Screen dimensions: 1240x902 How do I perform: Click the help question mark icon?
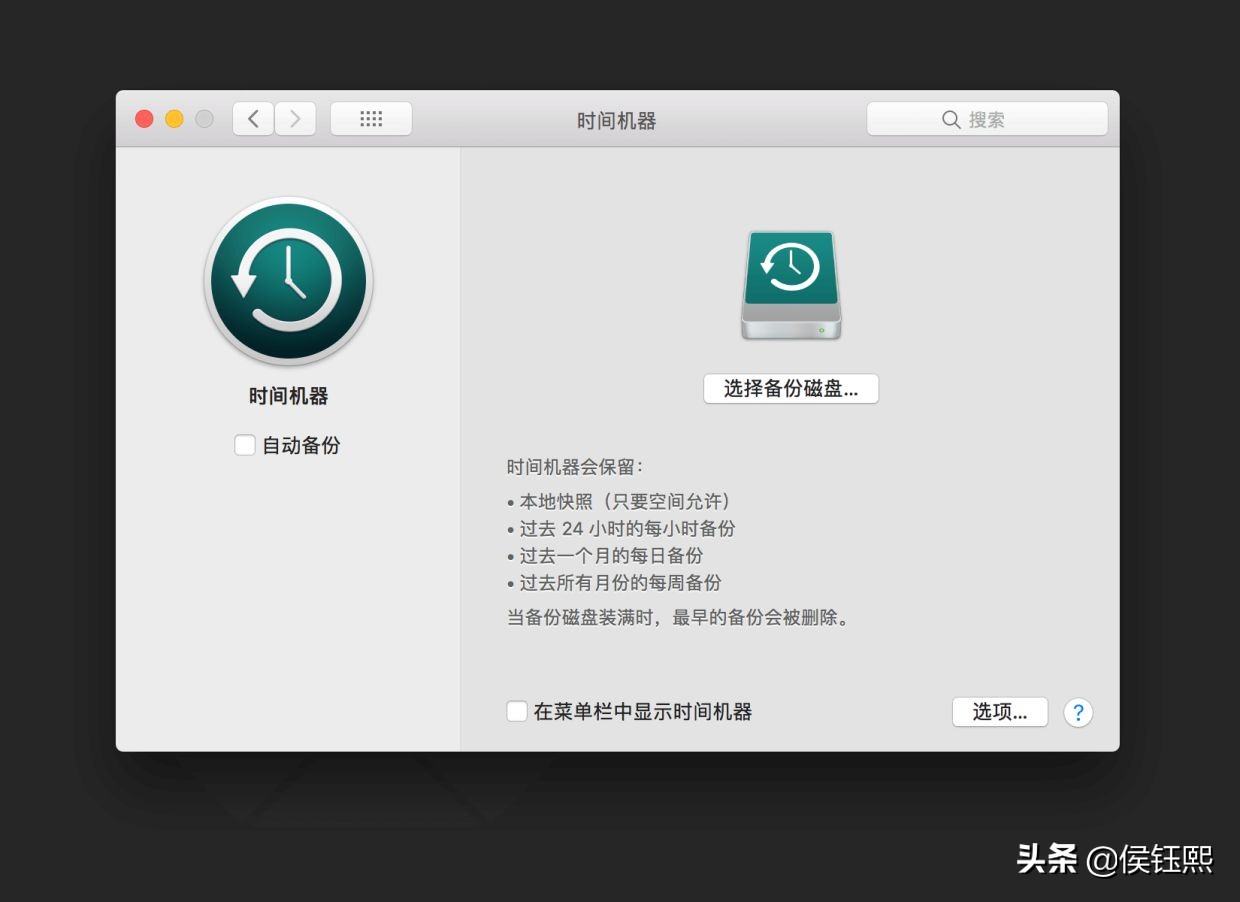1078,712
